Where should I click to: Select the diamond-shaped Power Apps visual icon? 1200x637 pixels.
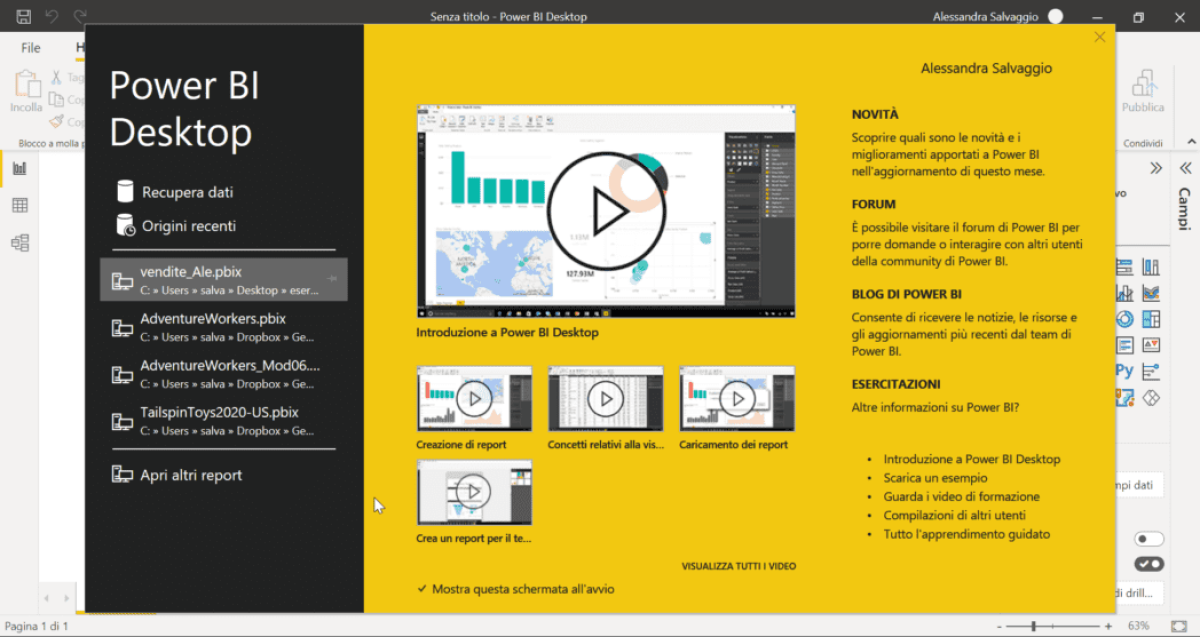[1151, 397]
